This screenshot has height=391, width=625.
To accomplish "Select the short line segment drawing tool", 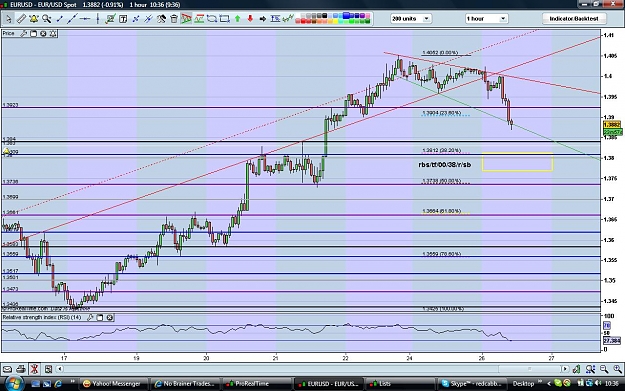I will (59, 18).
